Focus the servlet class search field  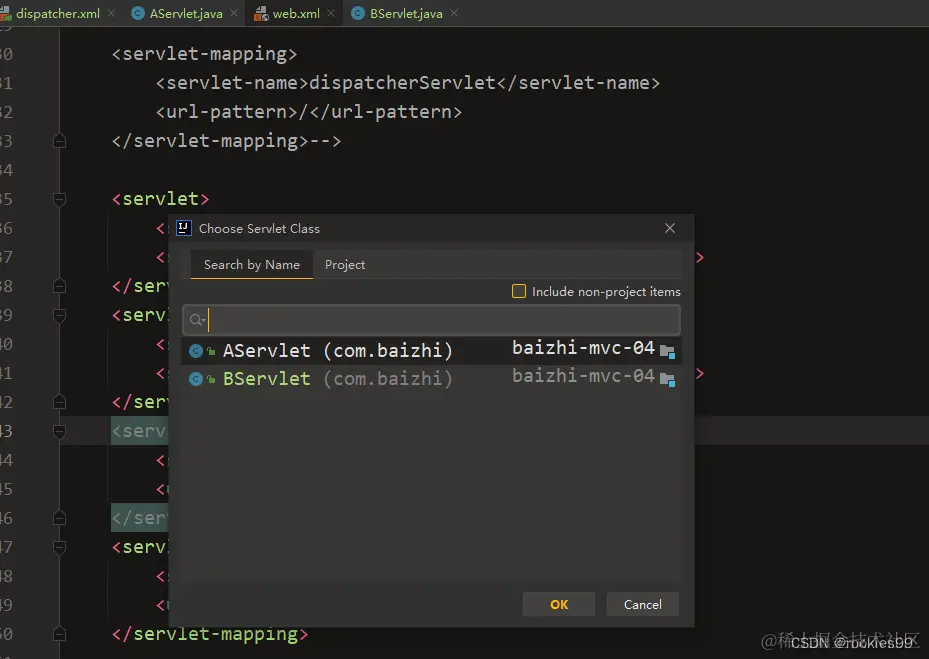click(431, 320)
